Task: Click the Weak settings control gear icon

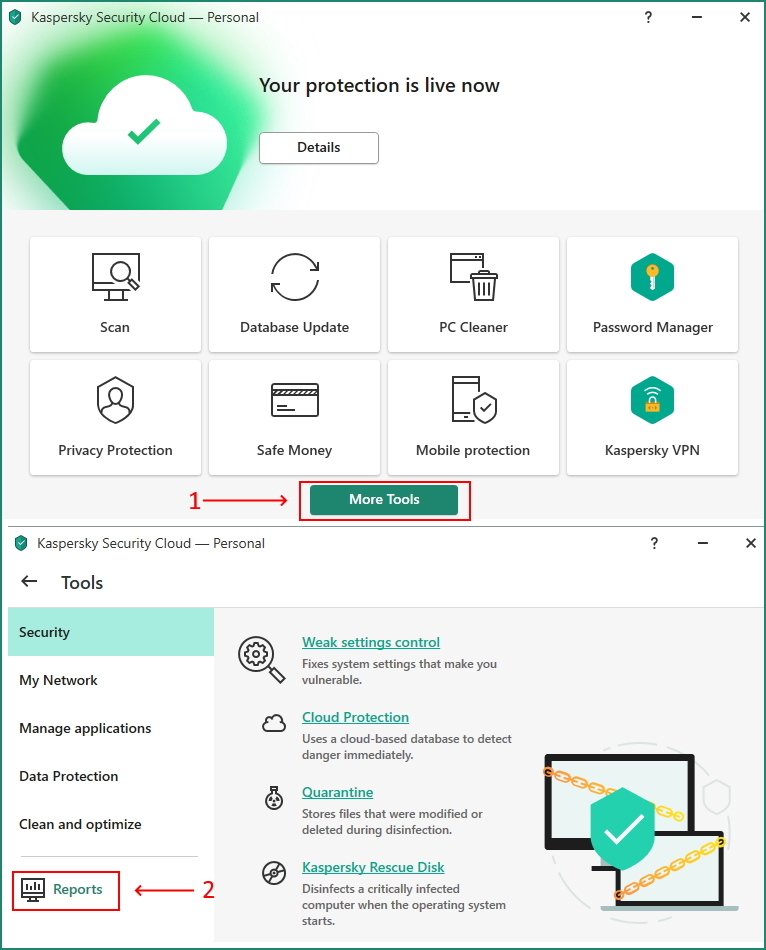Action: point(261,659)
